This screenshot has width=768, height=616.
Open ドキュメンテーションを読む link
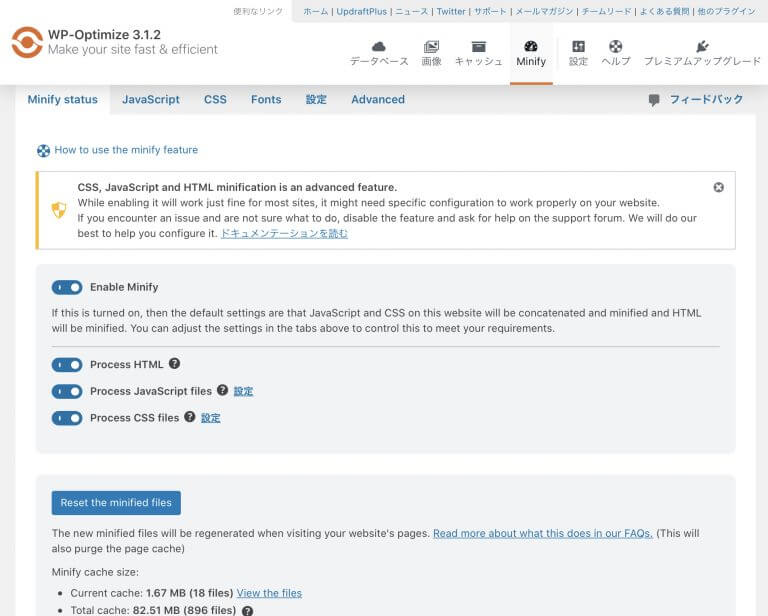tap(285, 234)
